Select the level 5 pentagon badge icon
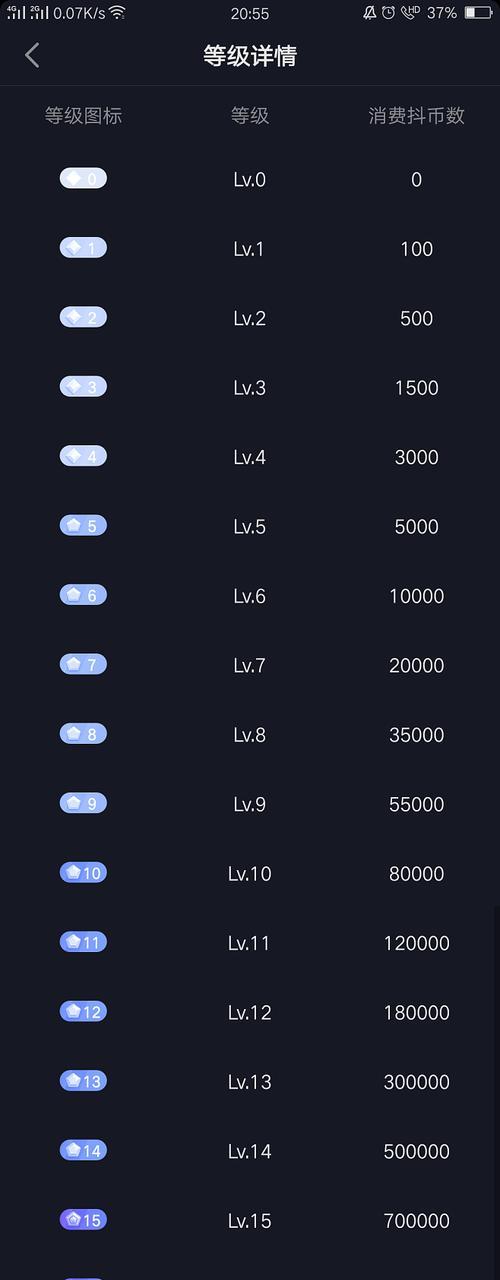Viewport: 500px width, 1280px height. pos(83,526)
